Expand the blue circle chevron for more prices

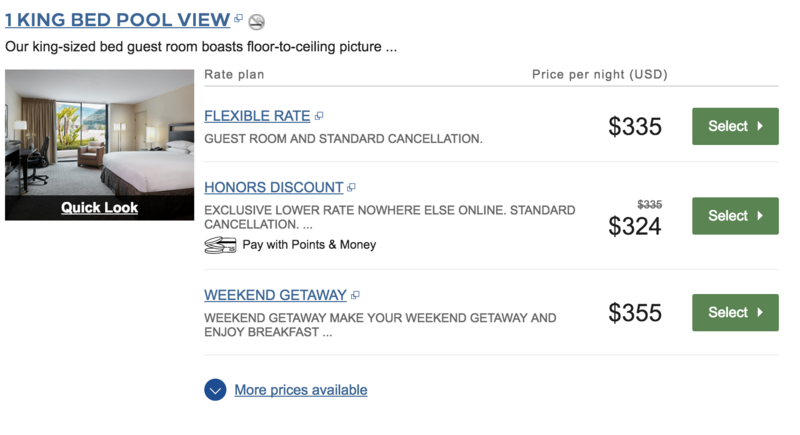click(x=215, y=390)
